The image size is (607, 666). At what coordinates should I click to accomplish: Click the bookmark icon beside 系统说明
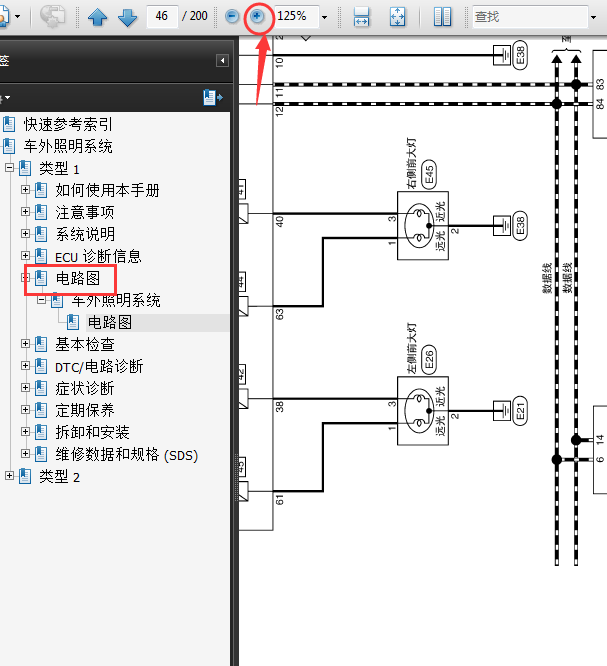[x=41, y=234]
